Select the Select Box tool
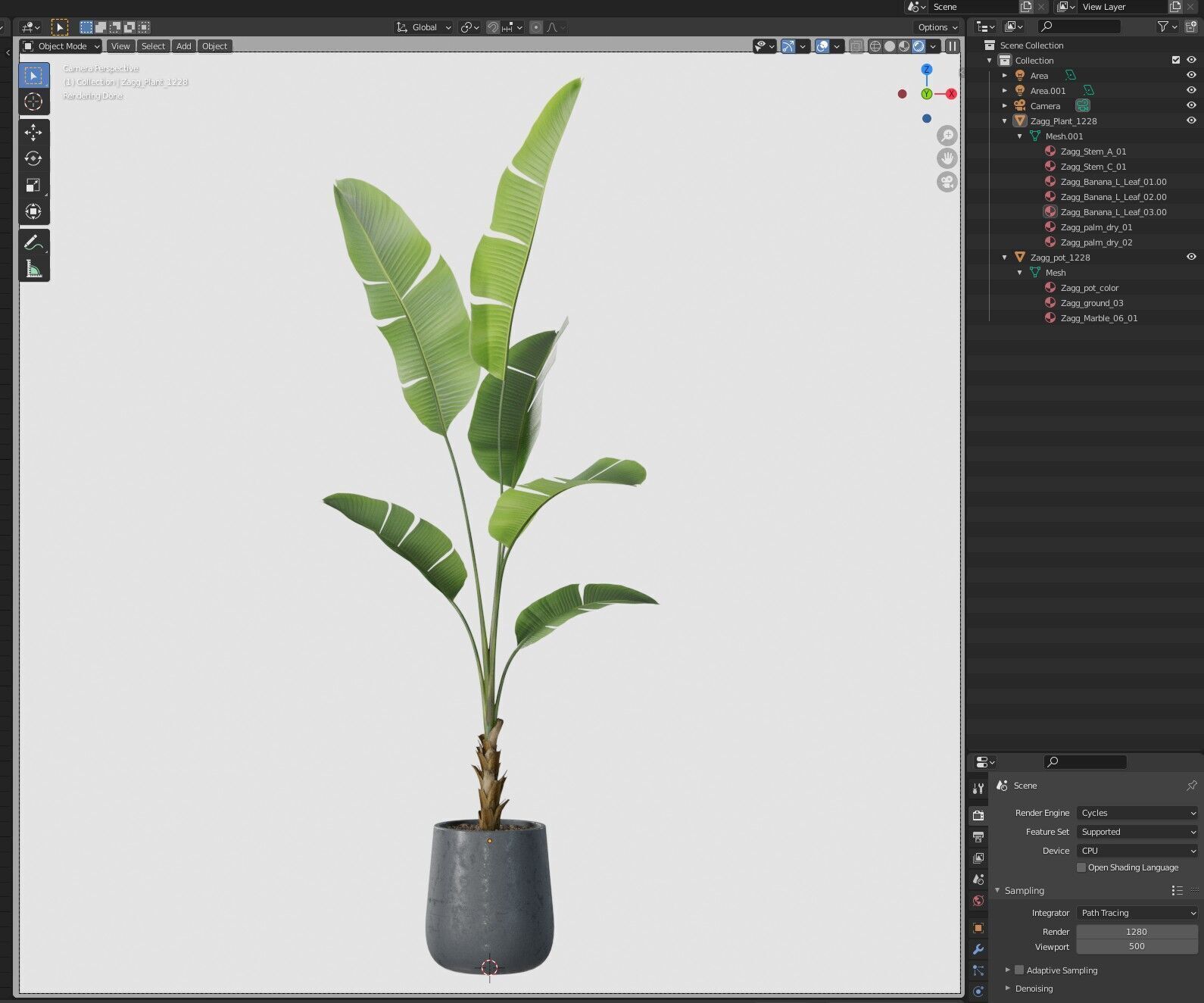 (33, 75)
